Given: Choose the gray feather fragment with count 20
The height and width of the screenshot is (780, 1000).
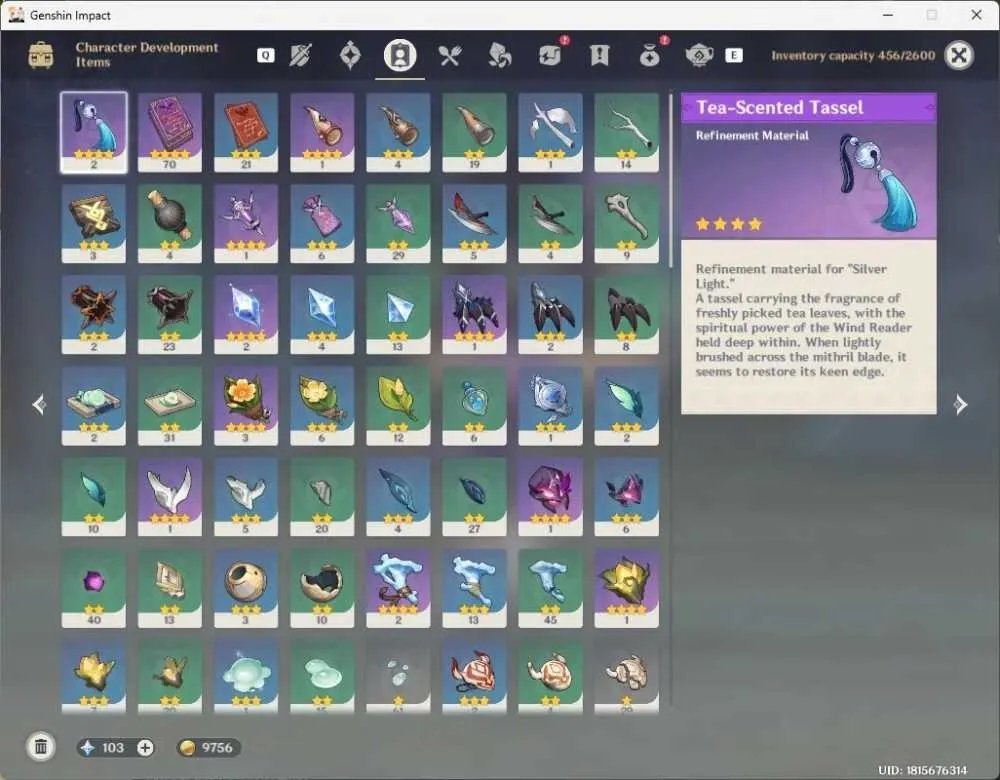Looking at the screenshot, I should tap(322, 497).
